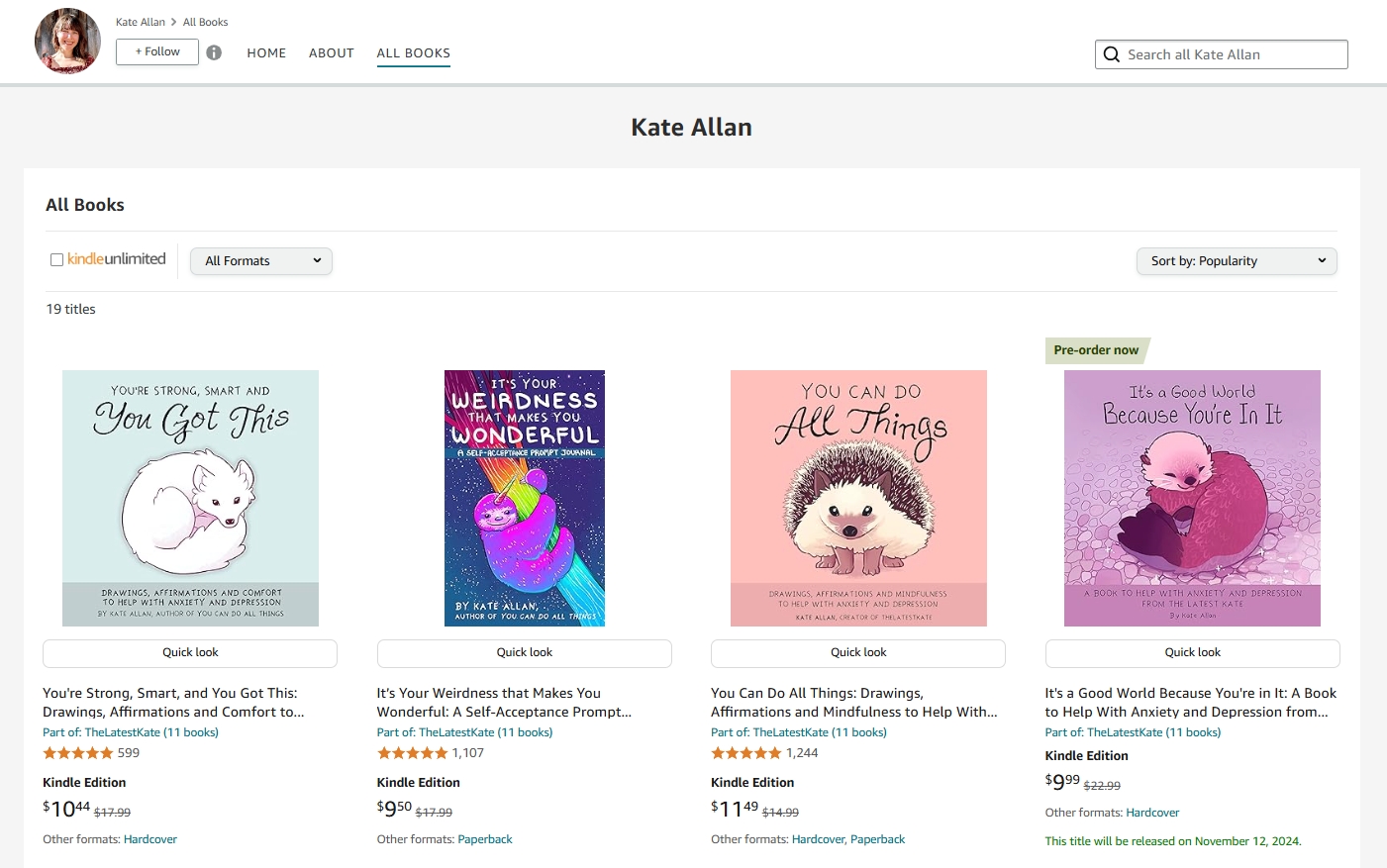The height and width of the screenshot is (868, 1387).
Task: Click the Pre-order now badge
Action: (x=1096, y=350)
